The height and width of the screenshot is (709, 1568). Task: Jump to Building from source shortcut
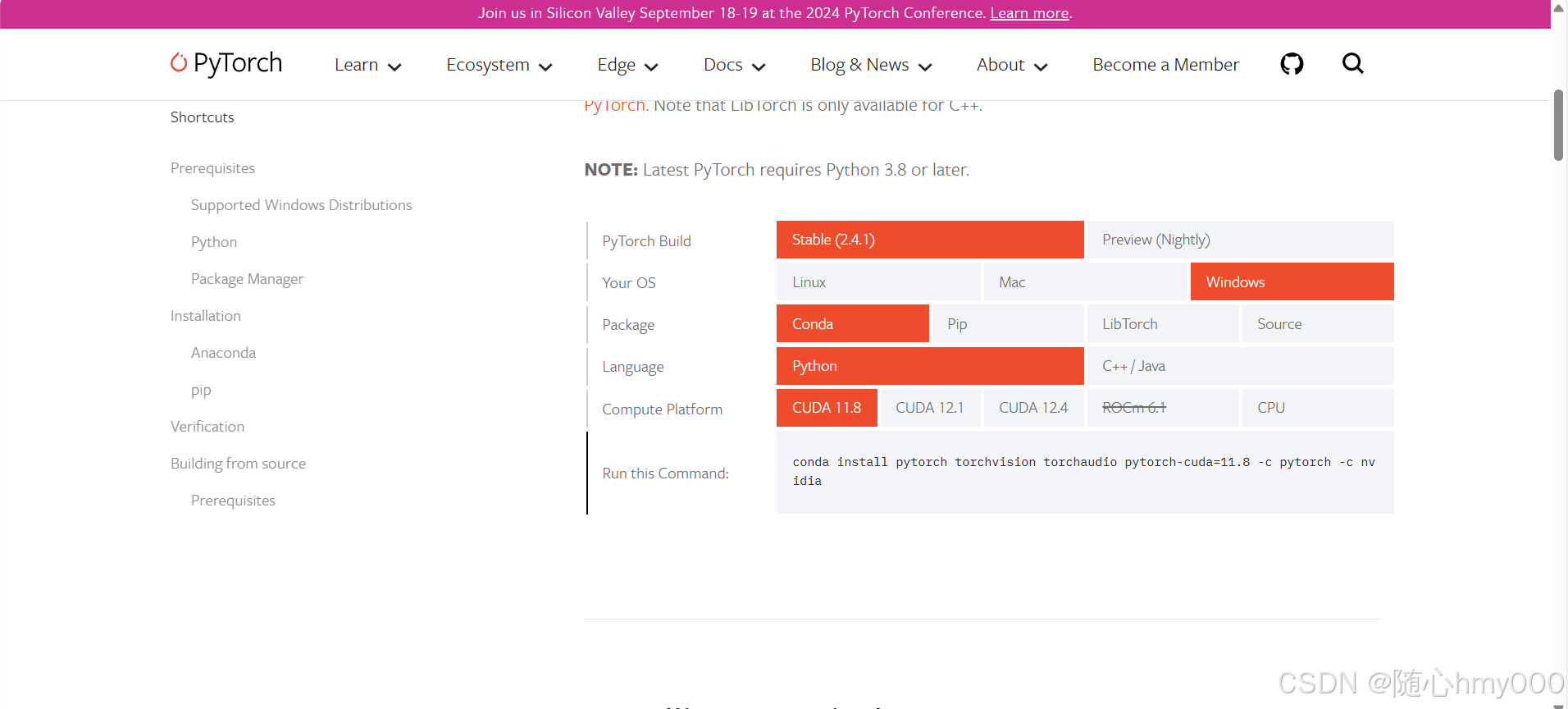pos(238,464)
